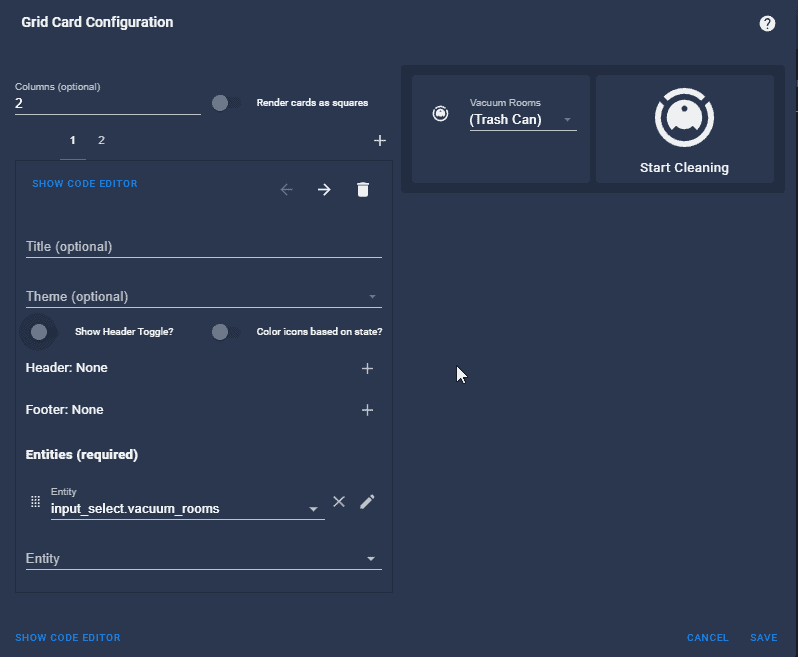
Task: Grab the drag handle for input_select.vacuum_rooms
Action: pyautogui.click(x=36, y=502)
